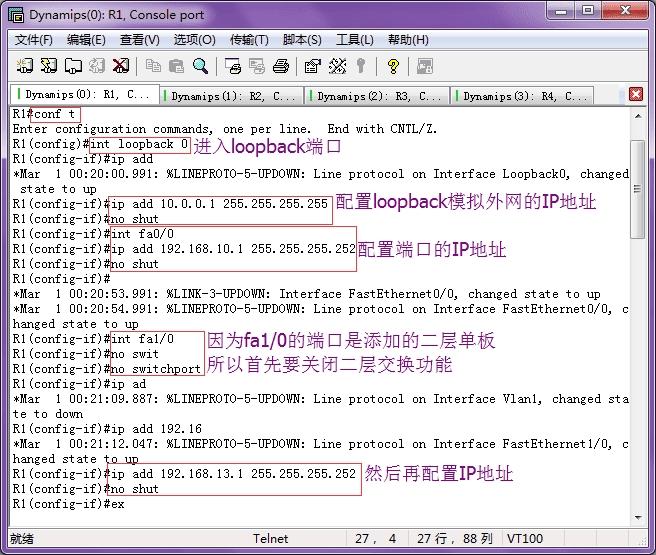Image resolution: width=656 pixels, height=555 pixels.
Task: Switch to Dynamips(2): R3 tab
Action: 378,96
